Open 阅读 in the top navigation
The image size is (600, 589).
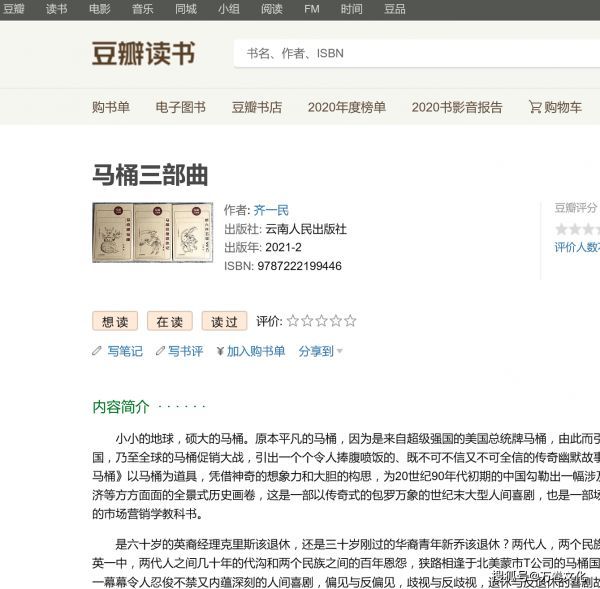[x=272, y=8]
